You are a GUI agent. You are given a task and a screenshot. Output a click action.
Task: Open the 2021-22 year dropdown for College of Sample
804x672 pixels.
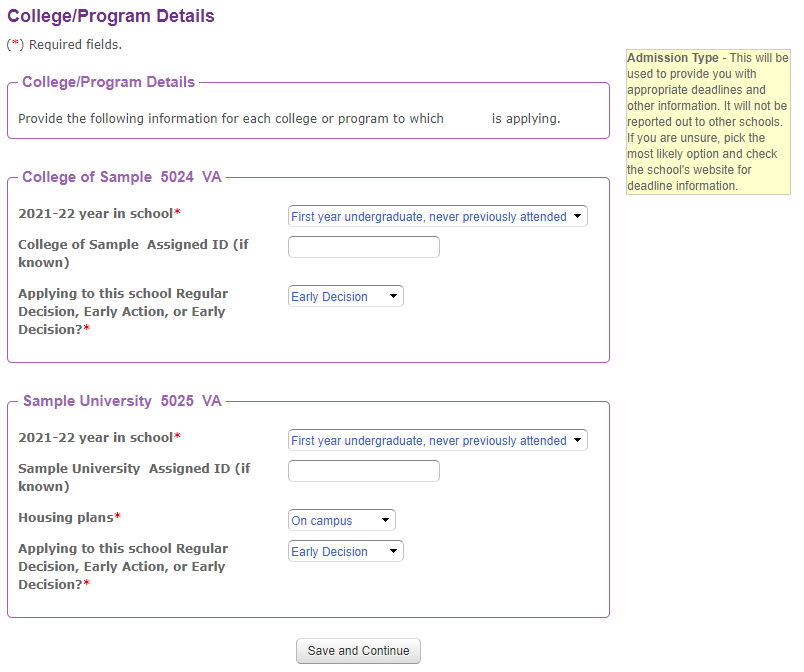click(x=437, y=216)
